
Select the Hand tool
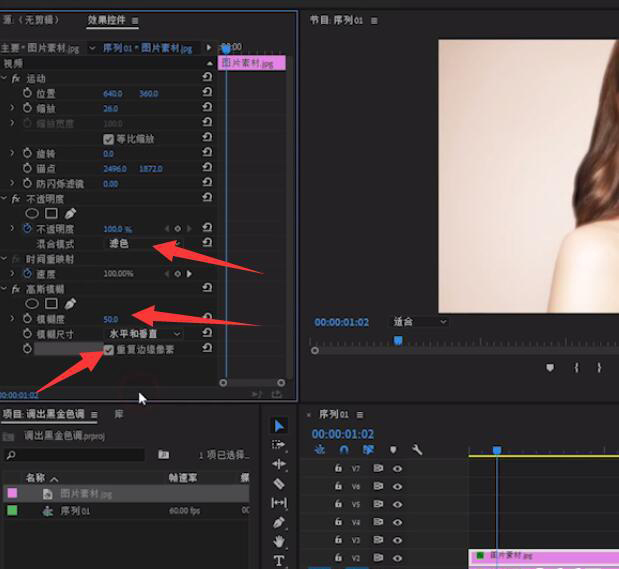point(279,541)
